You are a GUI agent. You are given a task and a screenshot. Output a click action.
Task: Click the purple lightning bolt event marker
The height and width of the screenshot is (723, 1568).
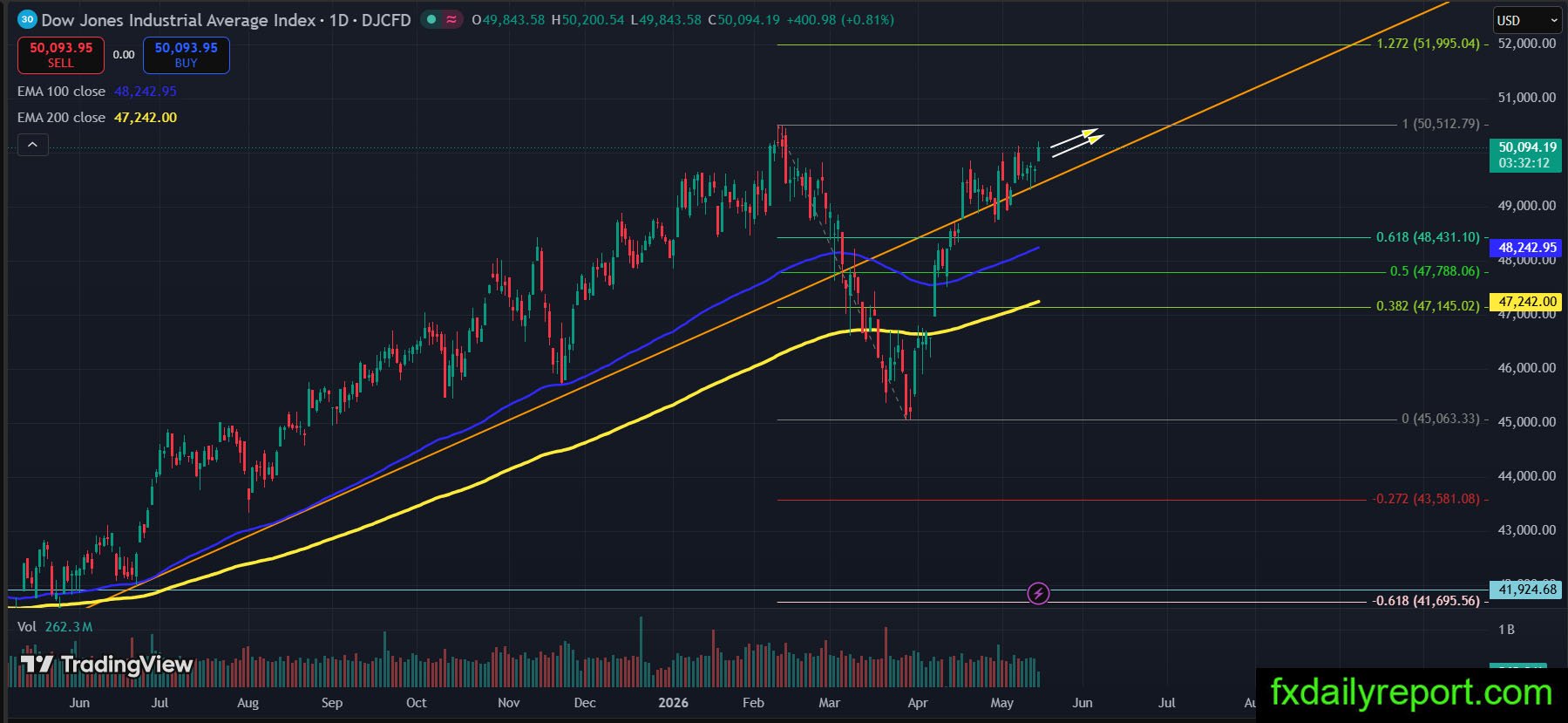(x=1038, y=594)
